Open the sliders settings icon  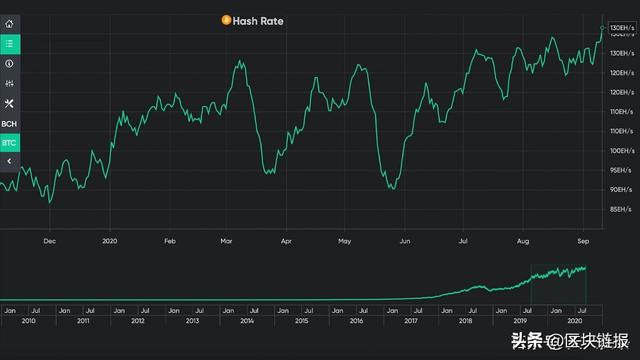point(9,84)
